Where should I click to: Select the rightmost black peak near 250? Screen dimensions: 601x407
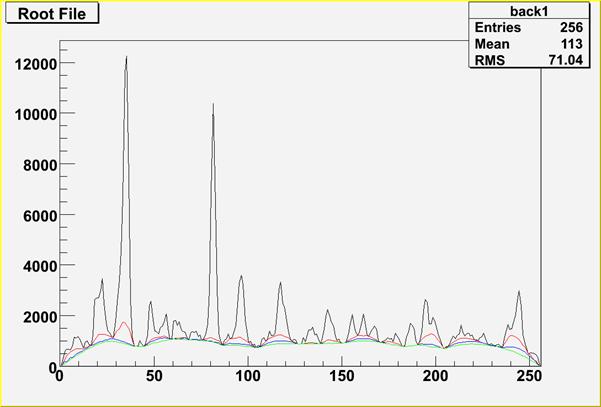[519, 292]
